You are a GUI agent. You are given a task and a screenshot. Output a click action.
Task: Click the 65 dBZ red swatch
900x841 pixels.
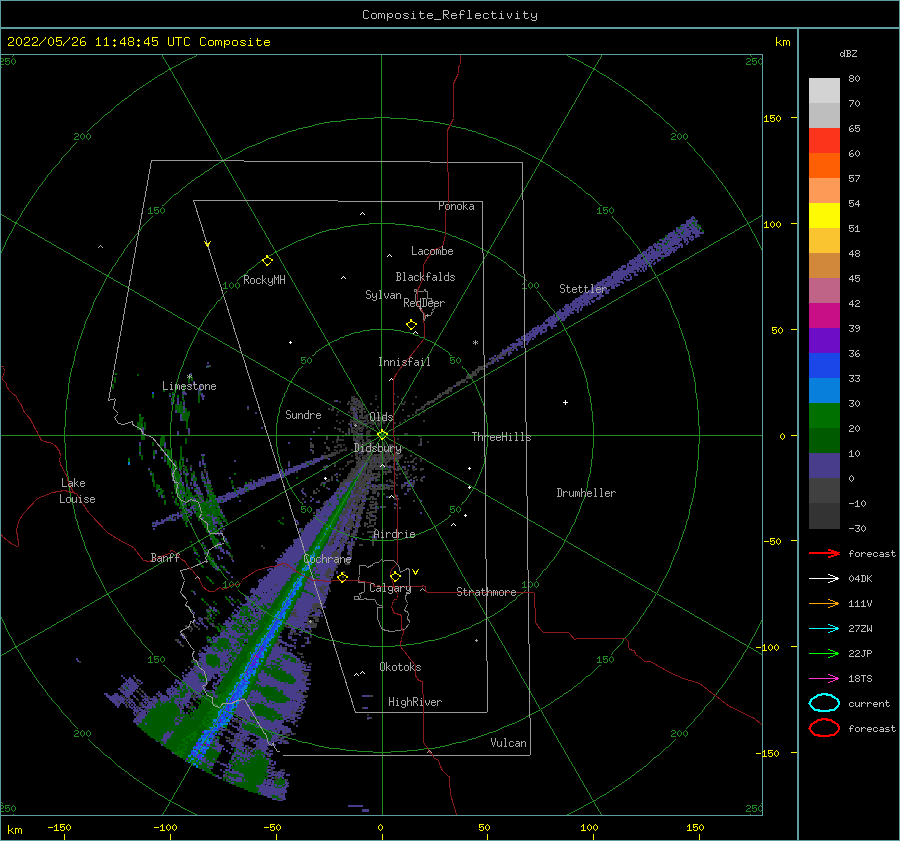[824, 140]
